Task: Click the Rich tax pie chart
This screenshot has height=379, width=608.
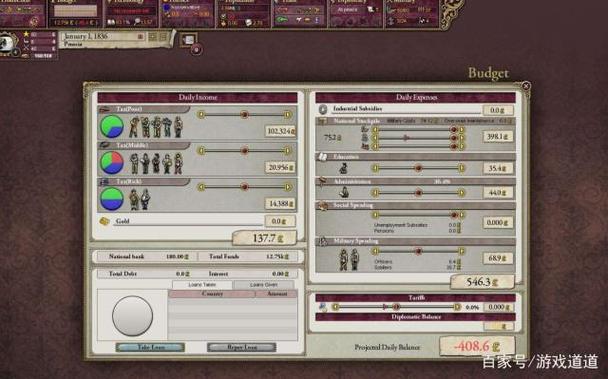Action: pyautogui.click(x=112, y=199)
